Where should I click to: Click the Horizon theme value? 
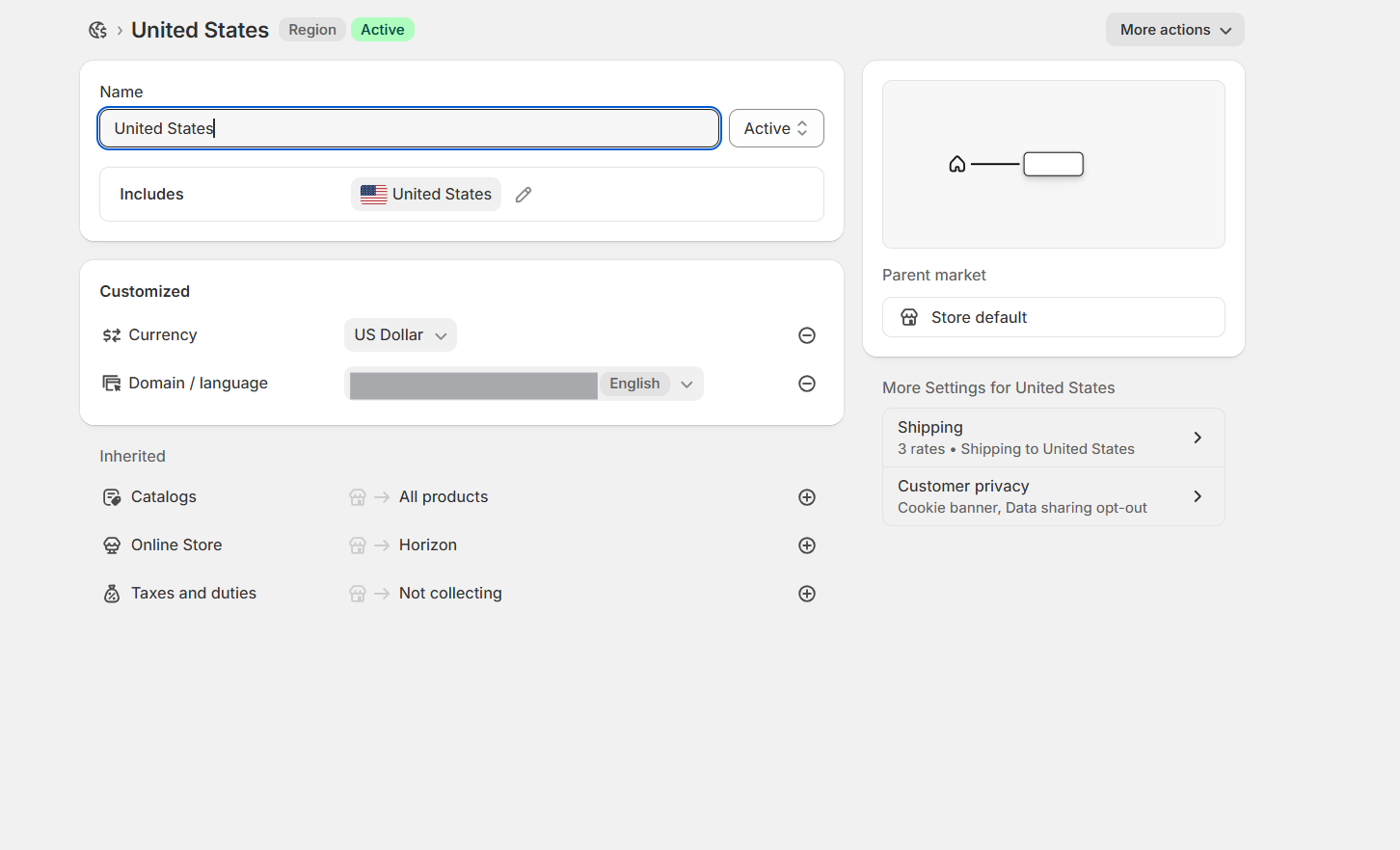[428, 545]
